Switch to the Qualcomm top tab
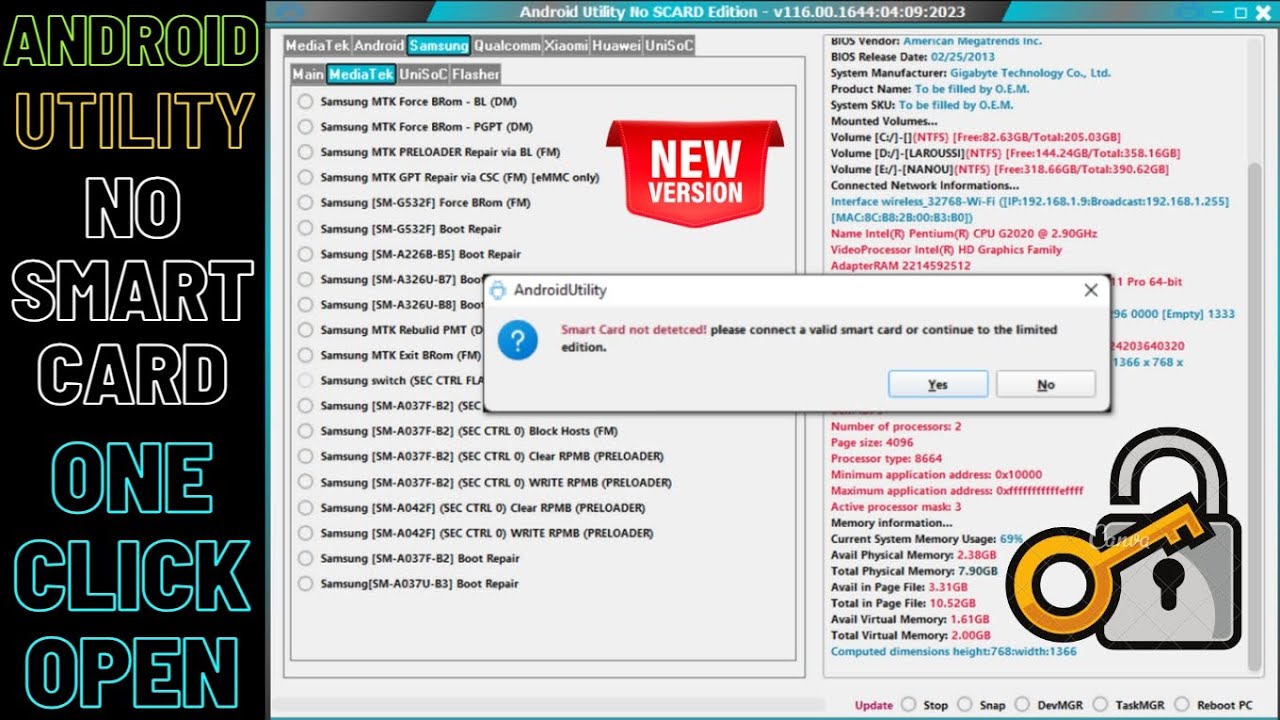The image size is (1280, 720). tap(506, 46)
